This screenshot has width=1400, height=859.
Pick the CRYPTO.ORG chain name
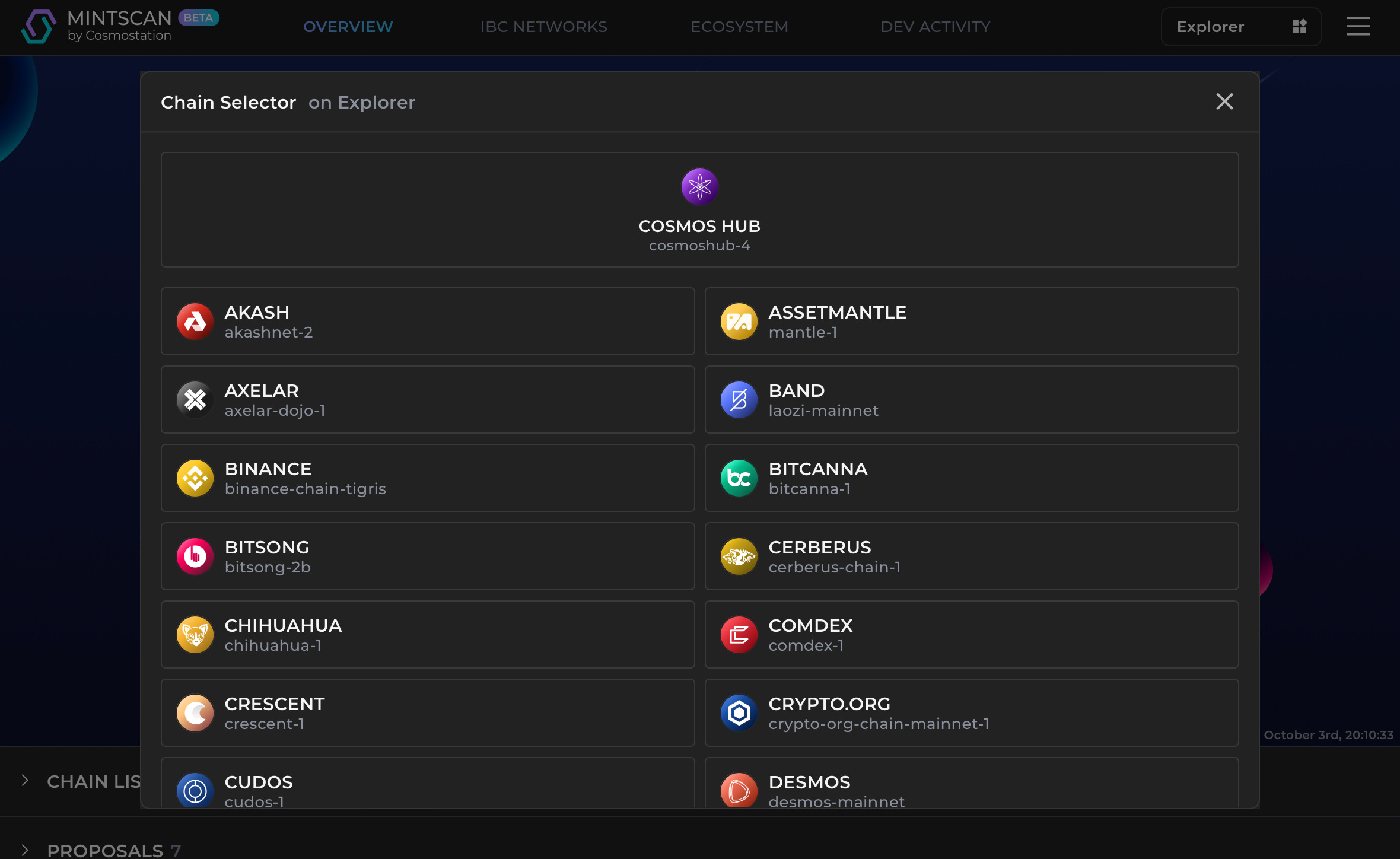coord(829,704)
